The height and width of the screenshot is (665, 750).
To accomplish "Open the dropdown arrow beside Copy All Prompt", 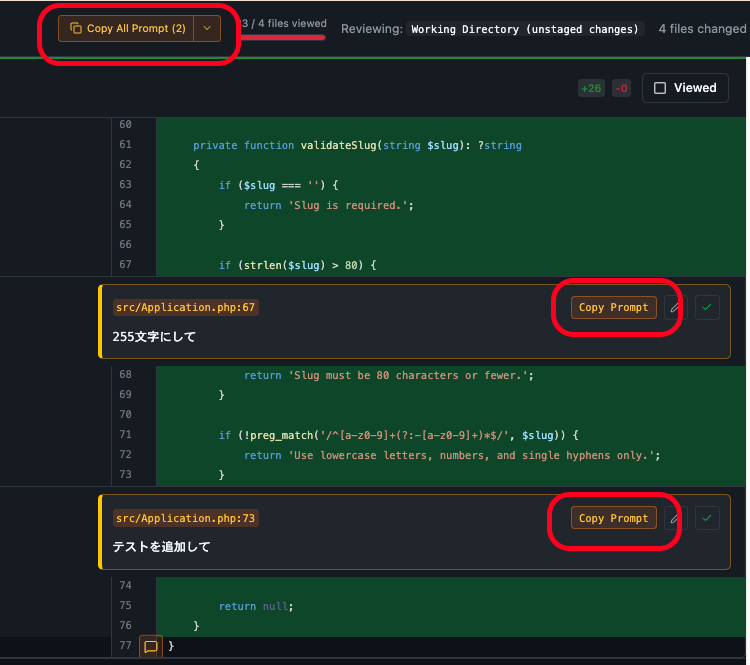I will (x=207, y=29).
